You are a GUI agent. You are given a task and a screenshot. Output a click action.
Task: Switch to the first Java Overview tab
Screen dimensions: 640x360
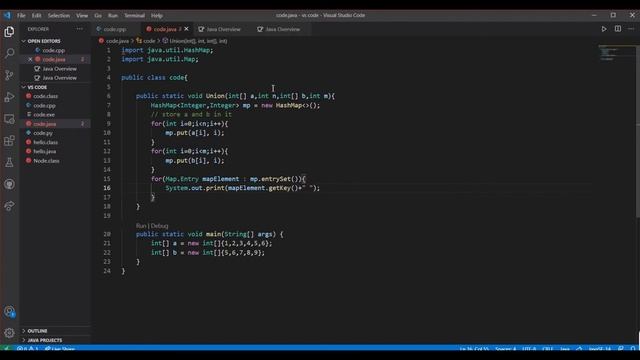223,29
